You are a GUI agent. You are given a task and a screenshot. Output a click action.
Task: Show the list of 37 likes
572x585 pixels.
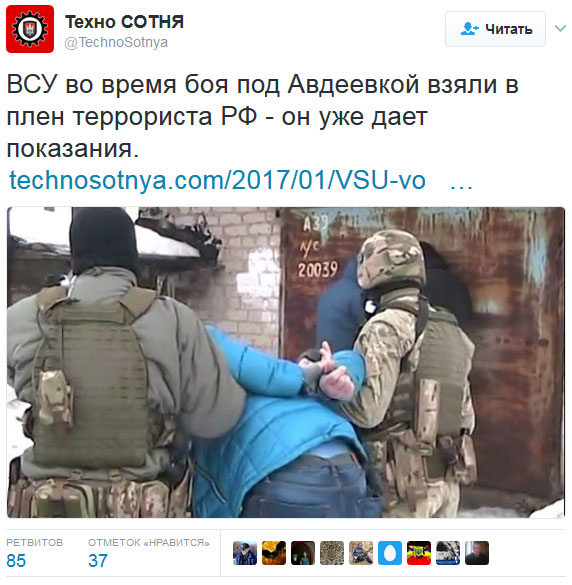(x=149, y=553)
